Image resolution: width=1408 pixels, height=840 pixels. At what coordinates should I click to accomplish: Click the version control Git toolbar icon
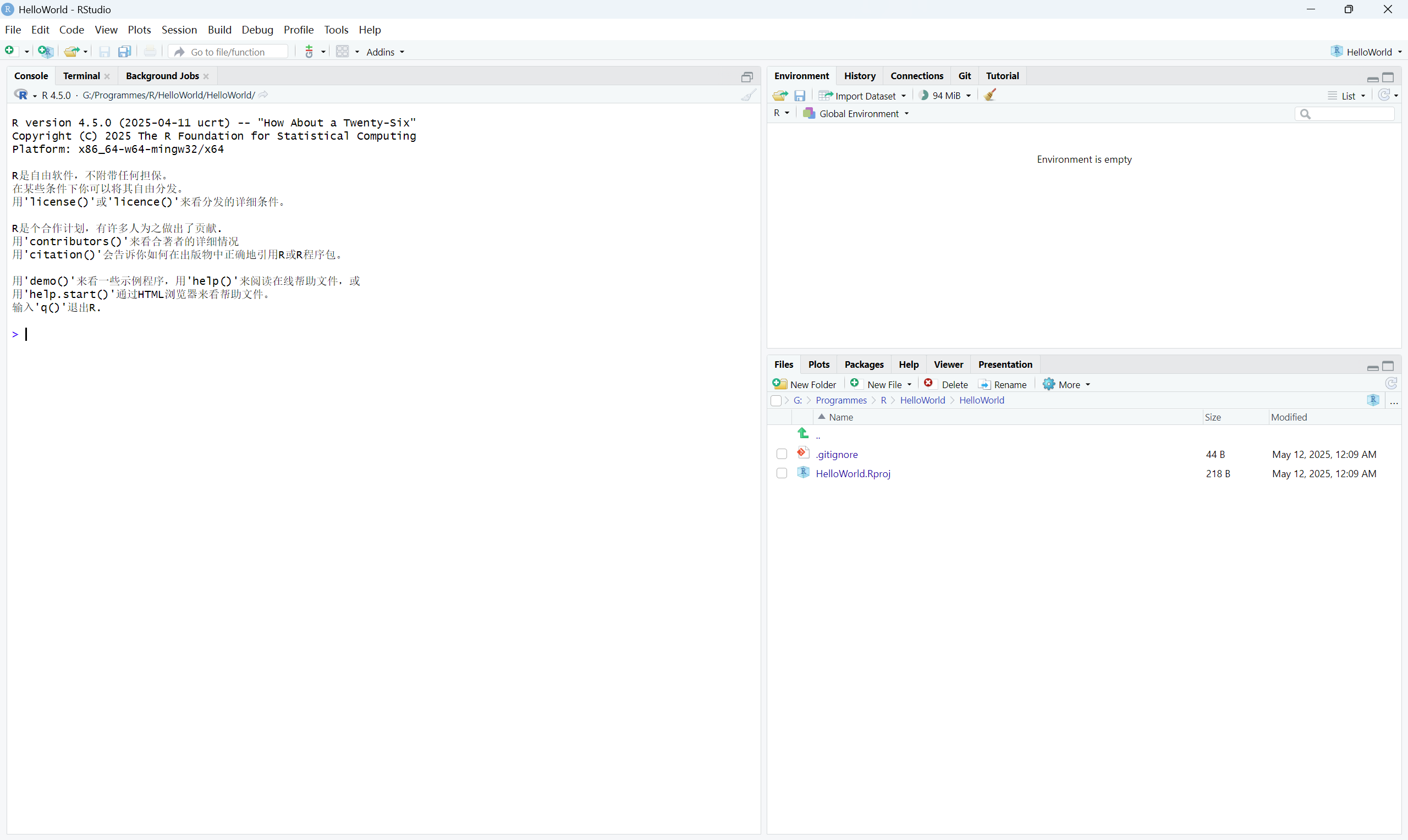[309, 52]
